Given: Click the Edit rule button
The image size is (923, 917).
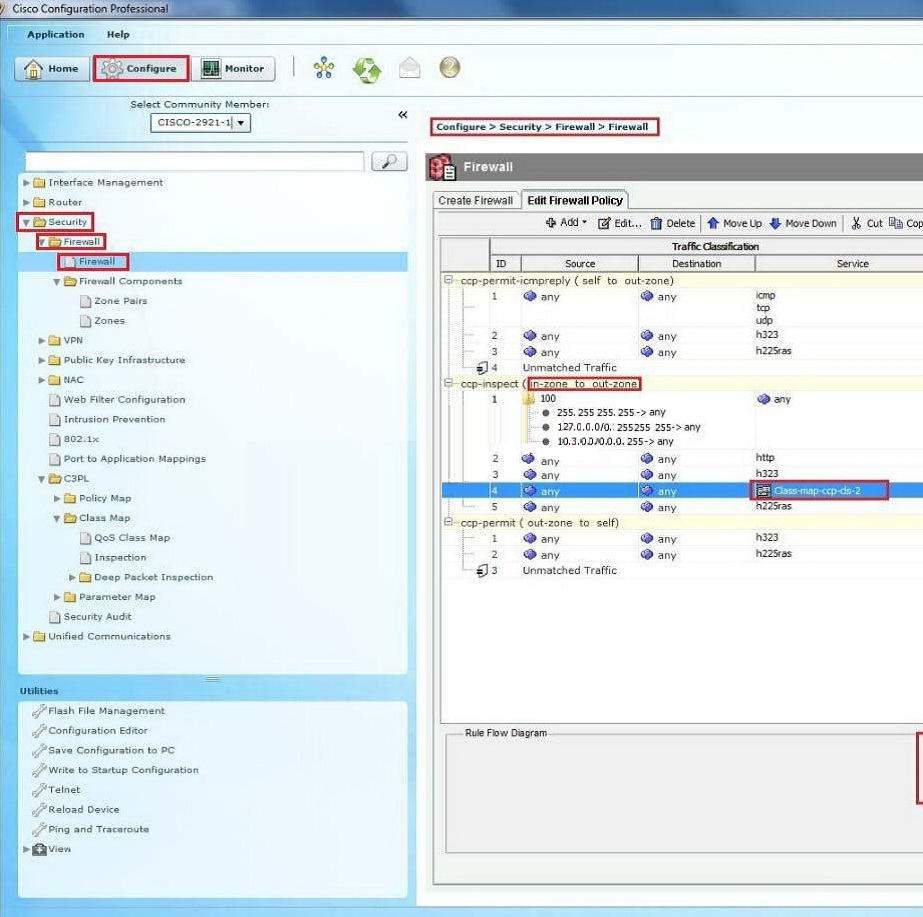Looking at the screenshot, I should pyautogui.click(x=619, y=224).
